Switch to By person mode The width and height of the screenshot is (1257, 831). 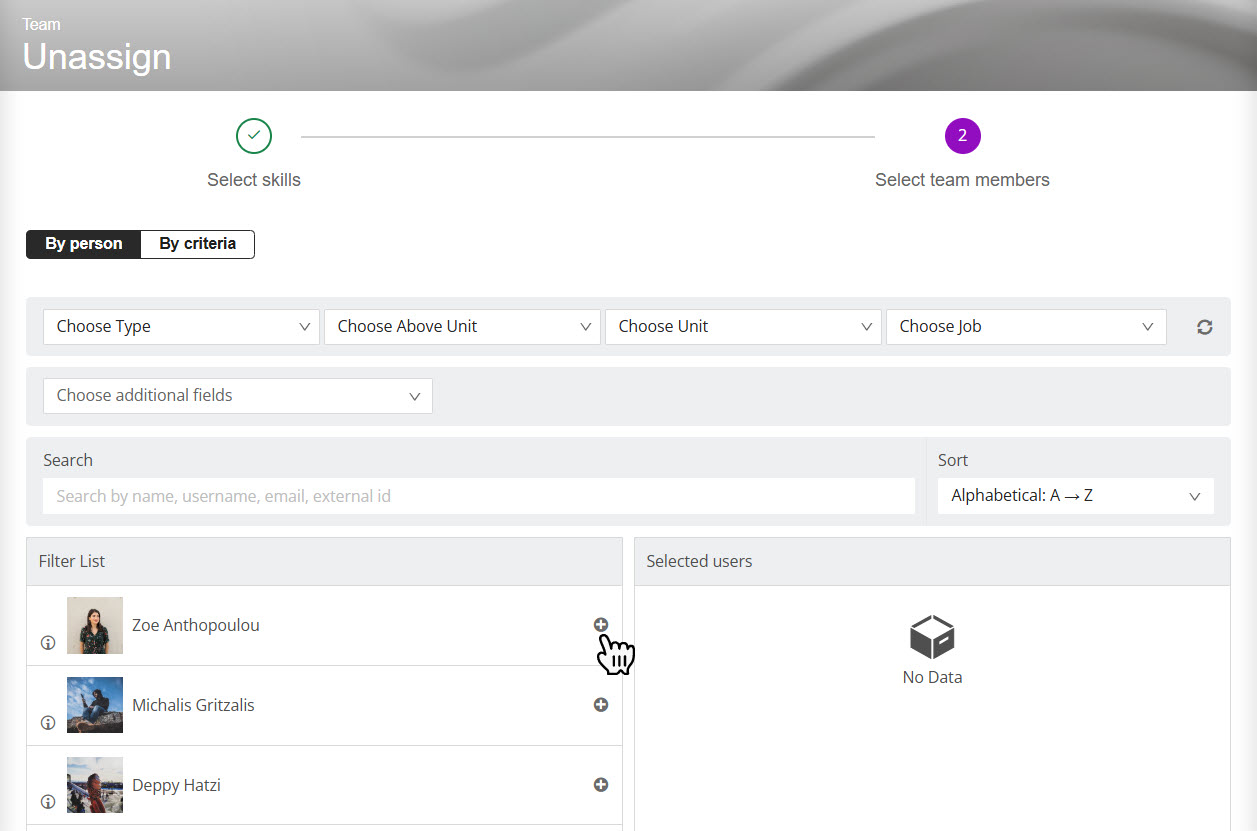(84, 244)
